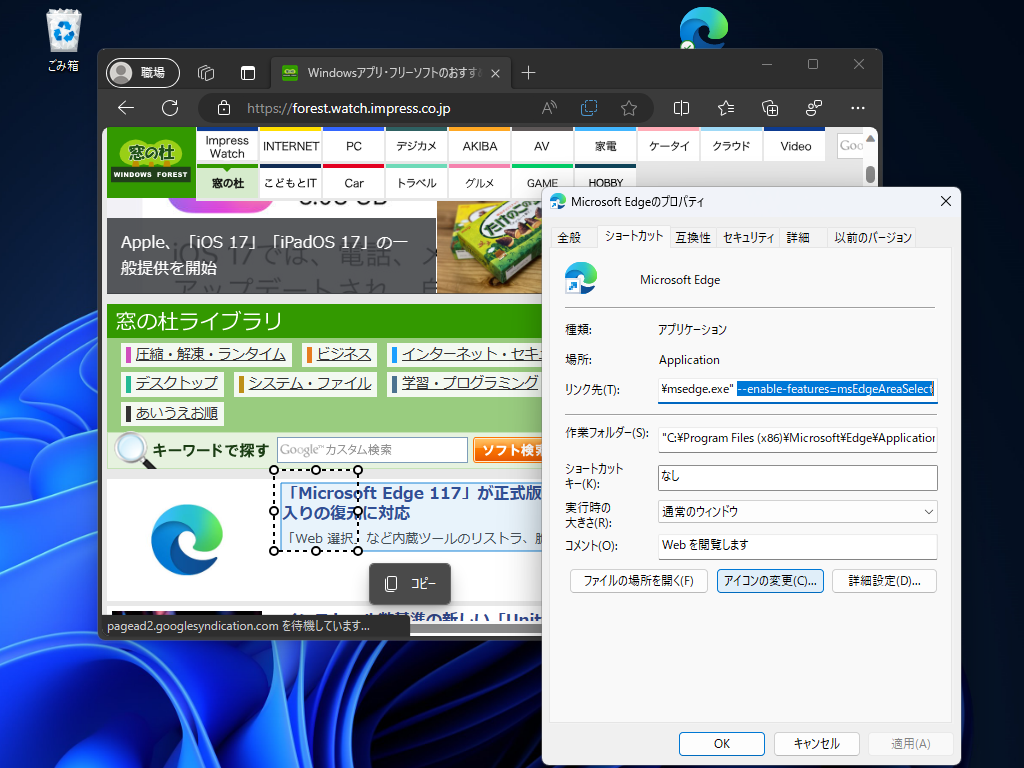Switch to the 全般 tab

[572, 237]
